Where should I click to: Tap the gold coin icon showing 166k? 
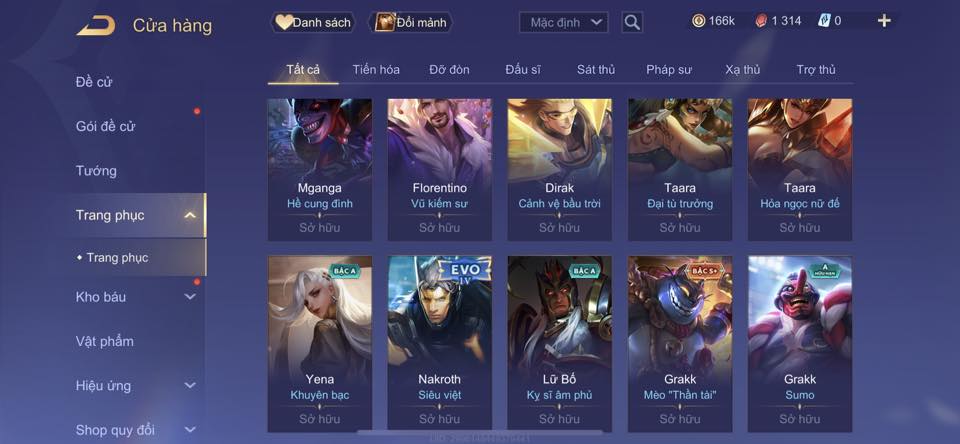[x=699, y=21]
